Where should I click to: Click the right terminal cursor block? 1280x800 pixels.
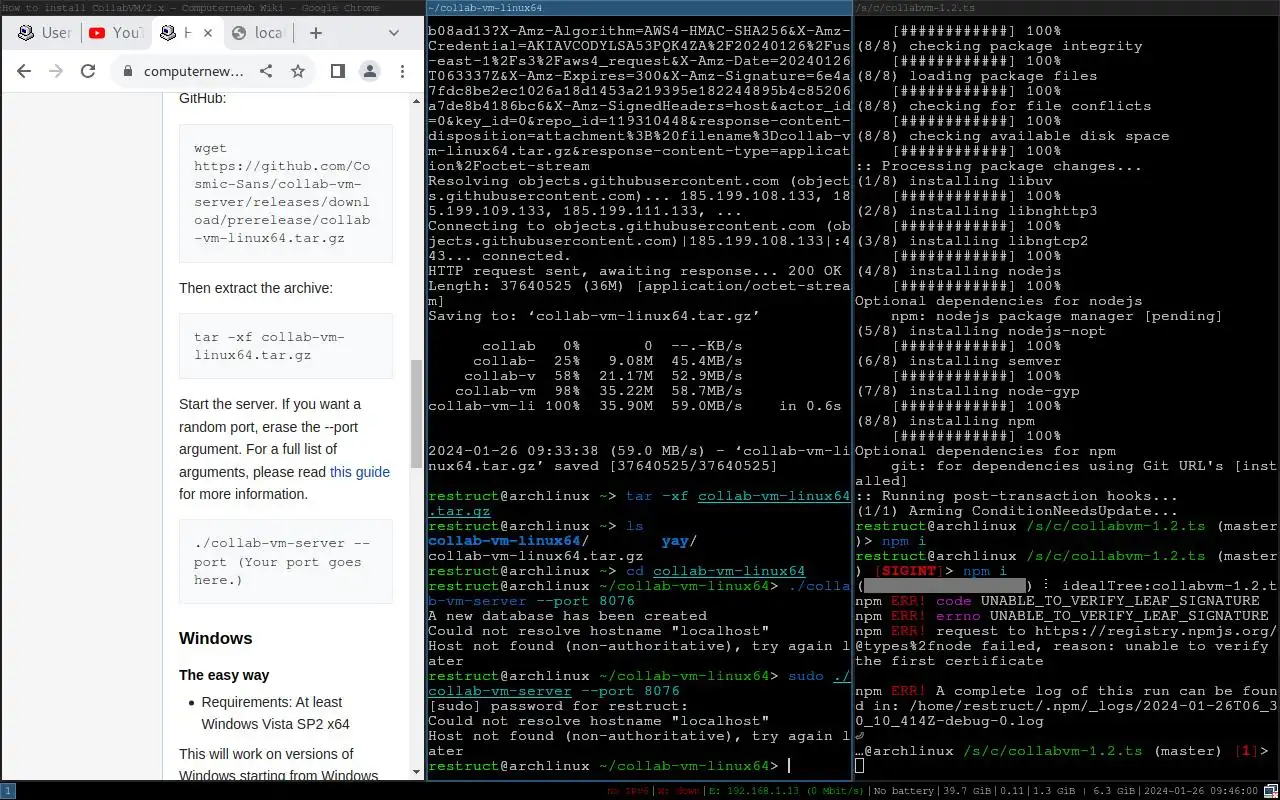(859, 766)
